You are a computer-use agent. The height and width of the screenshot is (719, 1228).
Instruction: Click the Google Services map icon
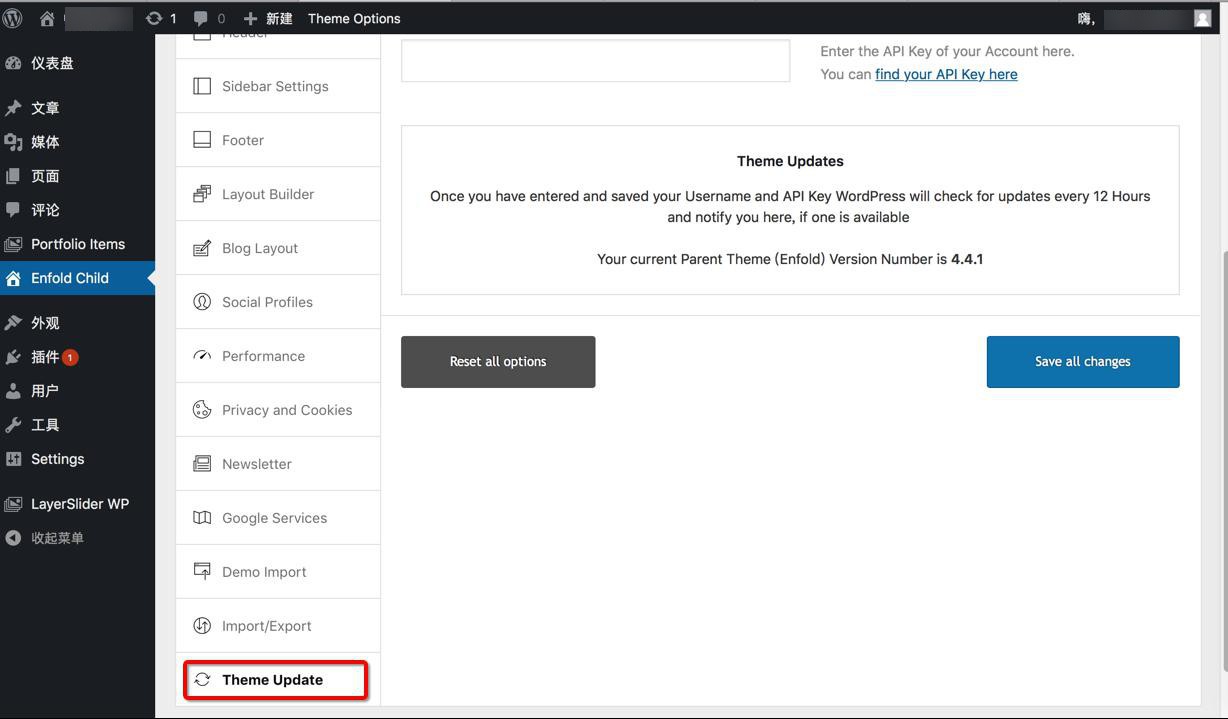coord(202,518)
